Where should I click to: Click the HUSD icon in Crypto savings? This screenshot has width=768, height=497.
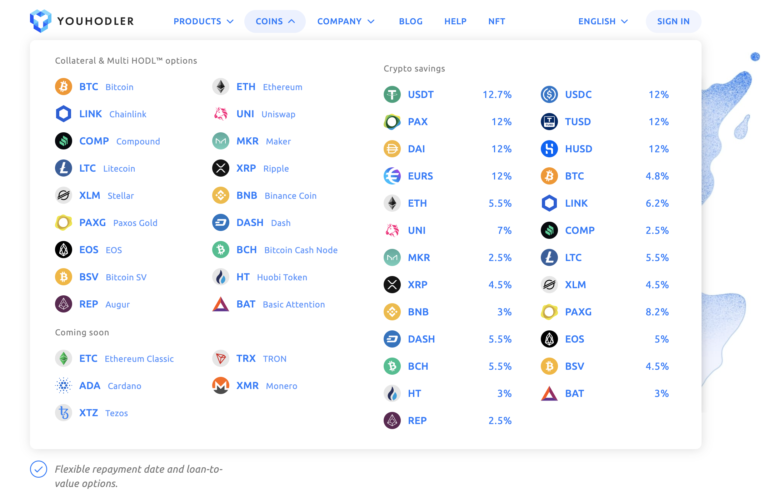point(549,148)
